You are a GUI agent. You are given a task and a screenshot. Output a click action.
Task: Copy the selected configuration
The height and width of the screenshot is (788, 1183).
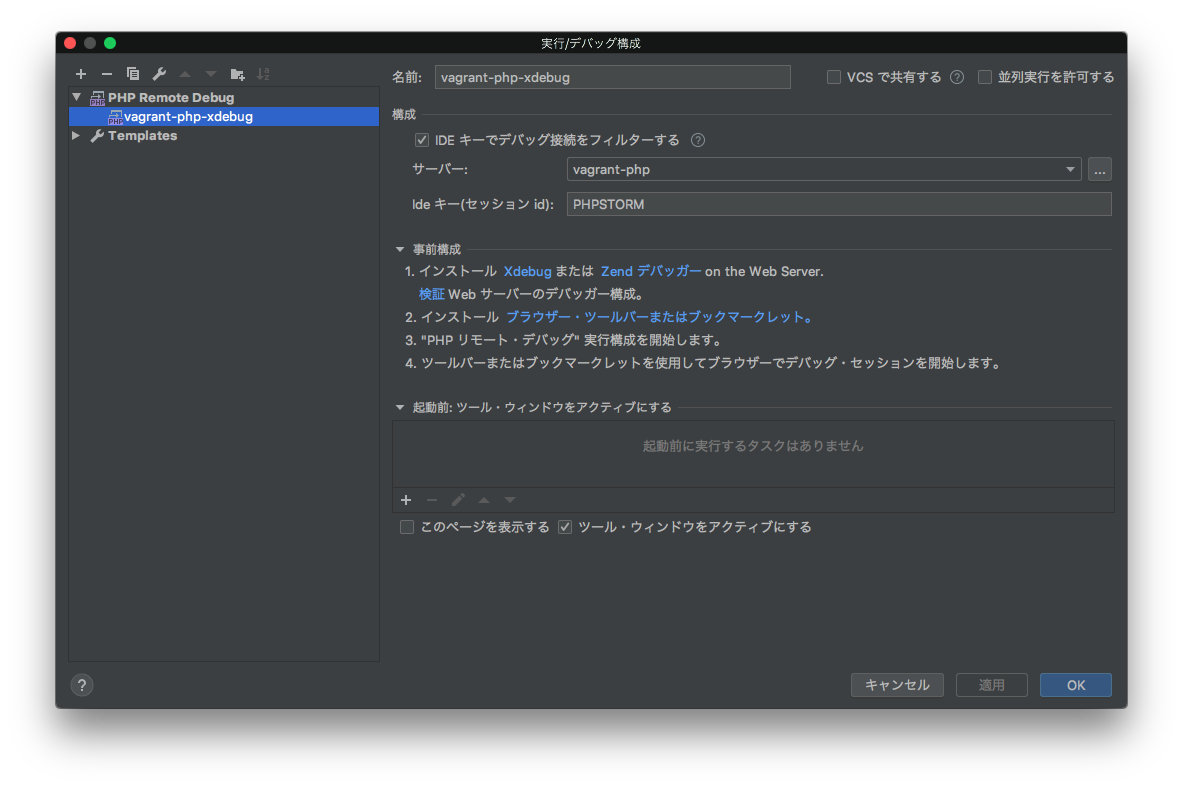click(133, 74)
